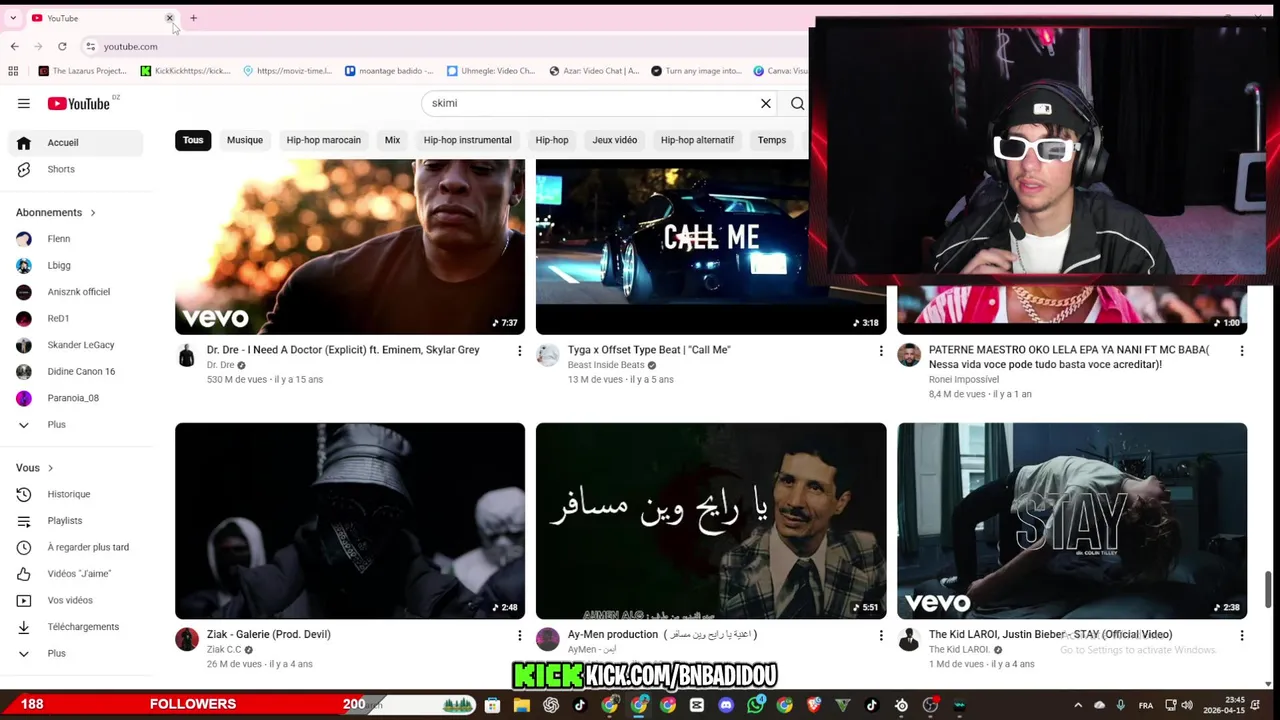Screen dimensions: 1280x720
Task: Open Skander LeGacy subscription
Action: click(x=76, y=345)
